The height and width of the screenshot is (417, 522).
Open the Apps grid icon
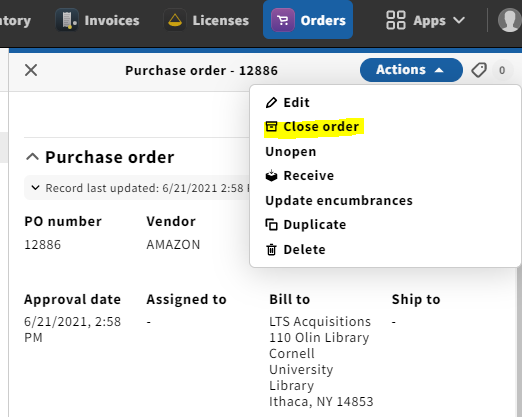396,20
